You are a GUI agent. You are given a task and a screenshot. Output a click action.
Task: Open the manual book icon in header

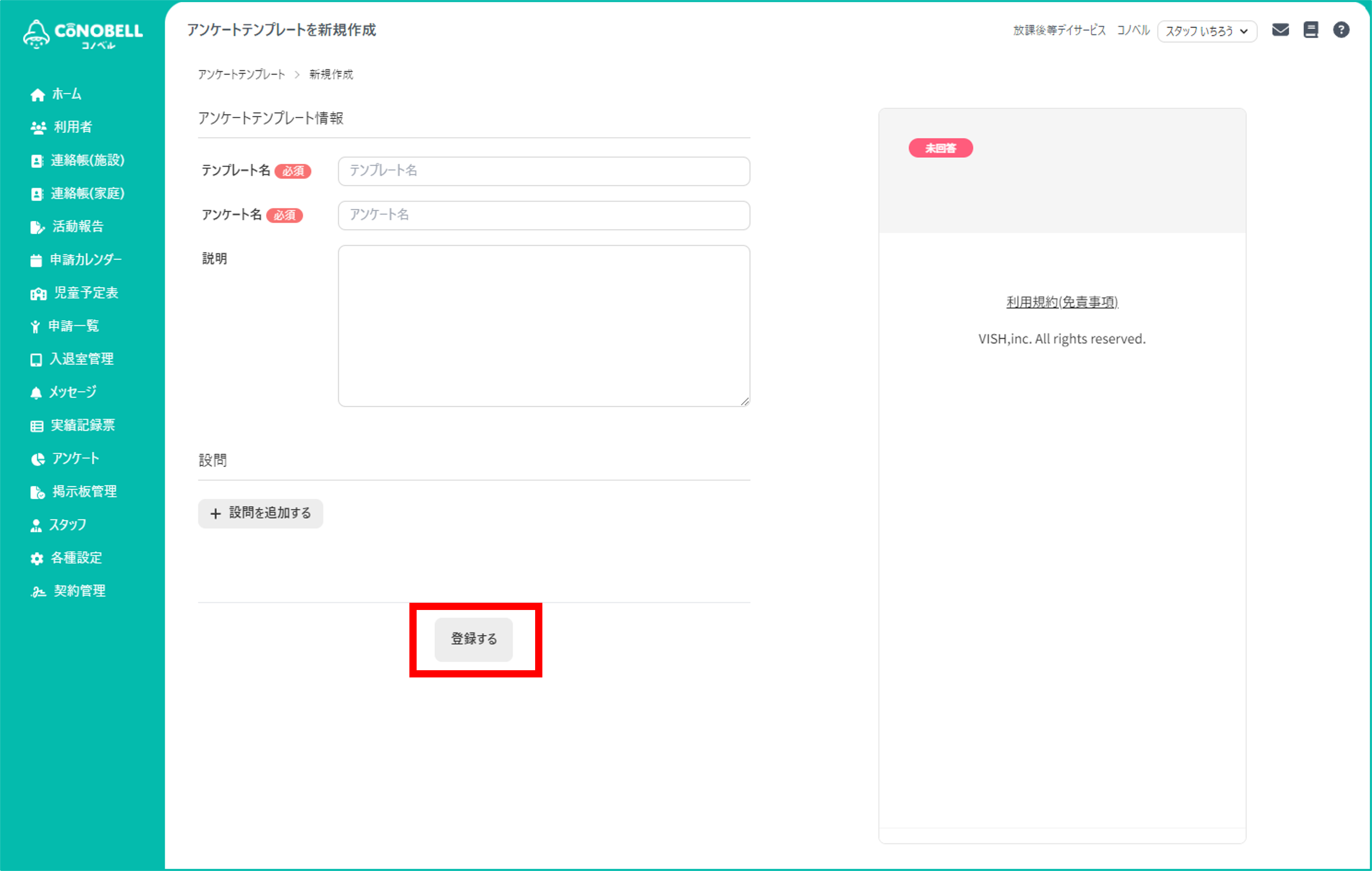coord(1311,30)
